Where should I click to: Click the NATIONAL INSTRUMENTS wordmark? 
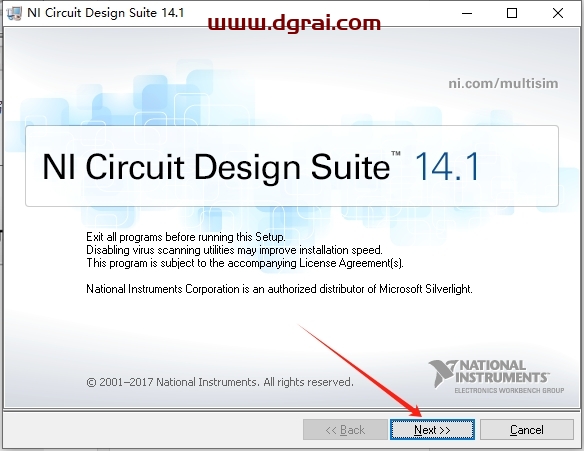coord(501,371)
